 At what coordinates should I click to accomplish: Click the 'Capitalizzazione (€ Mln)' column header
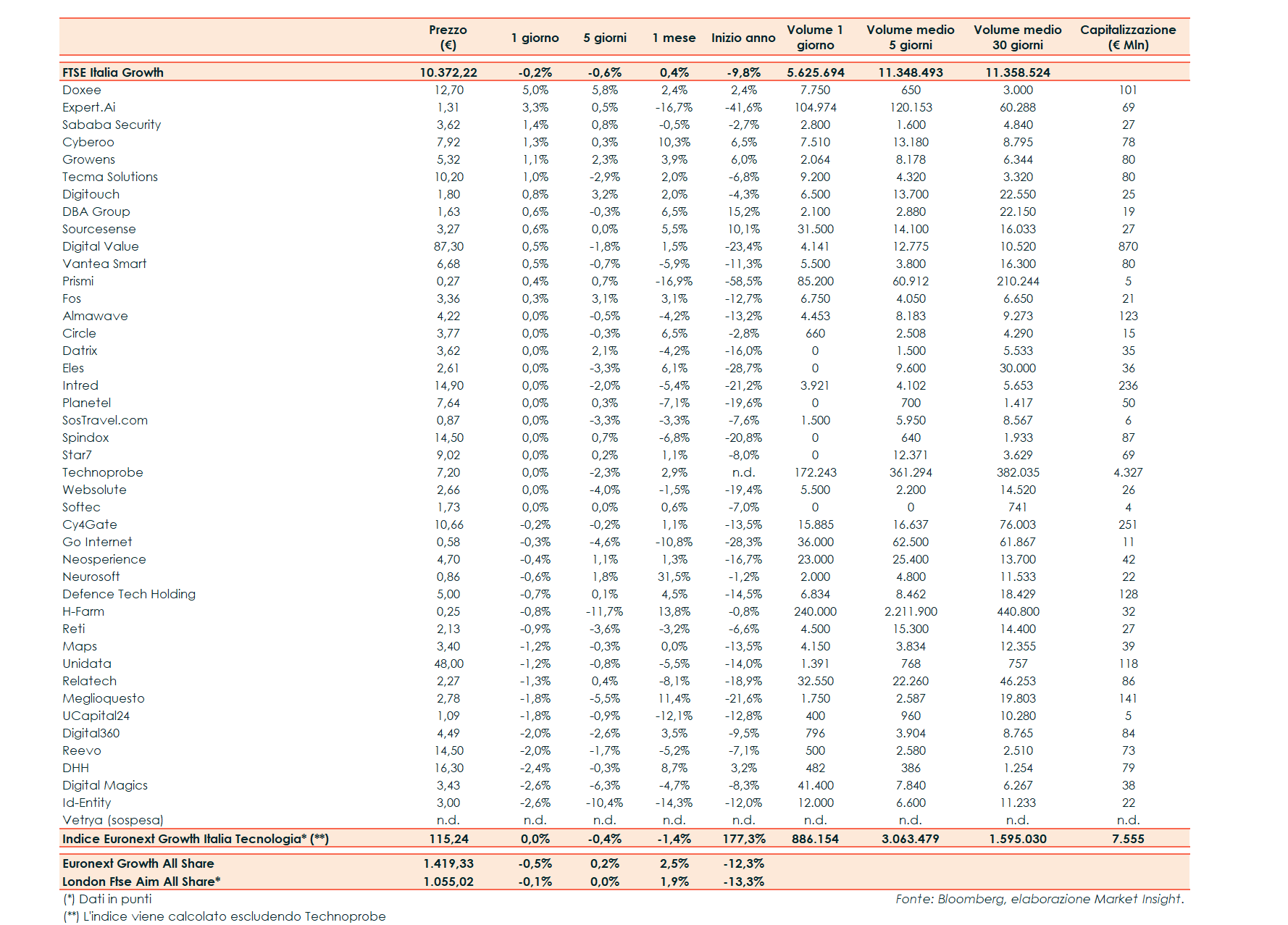[1128, 37]
